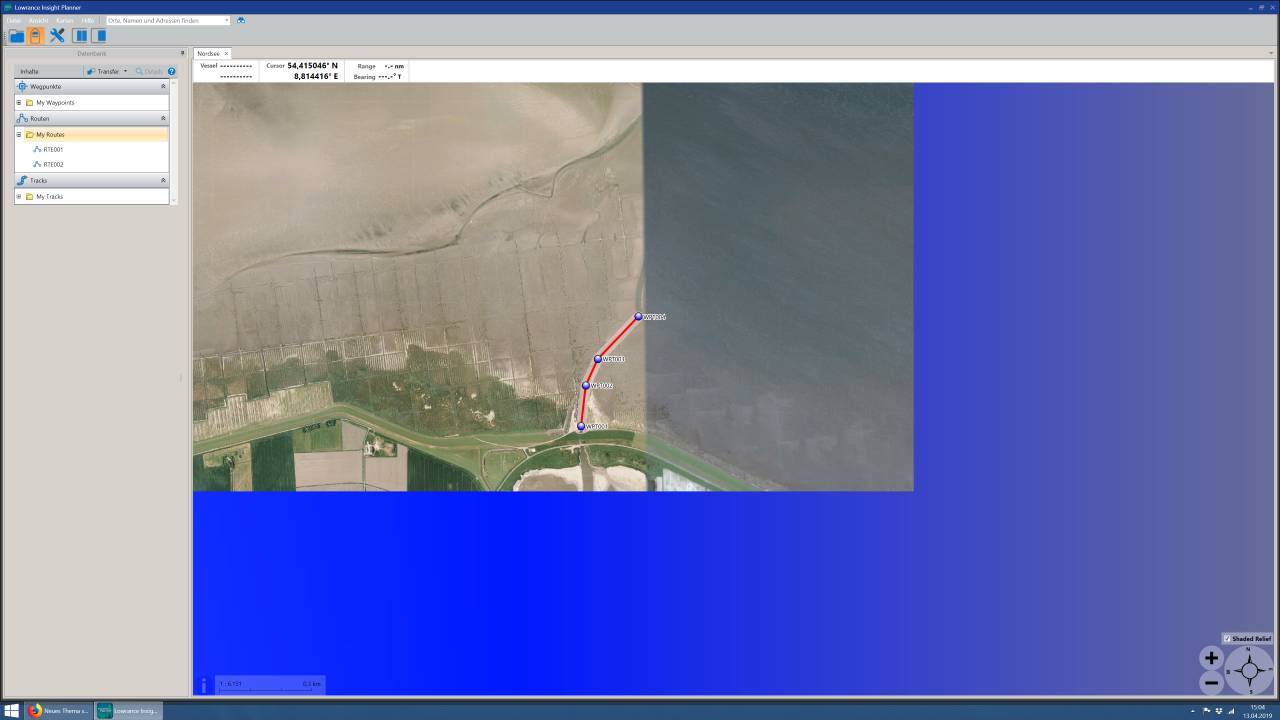The image size is (1280, 720).
Task: Click the binoculars search icon
Action: 241,20
